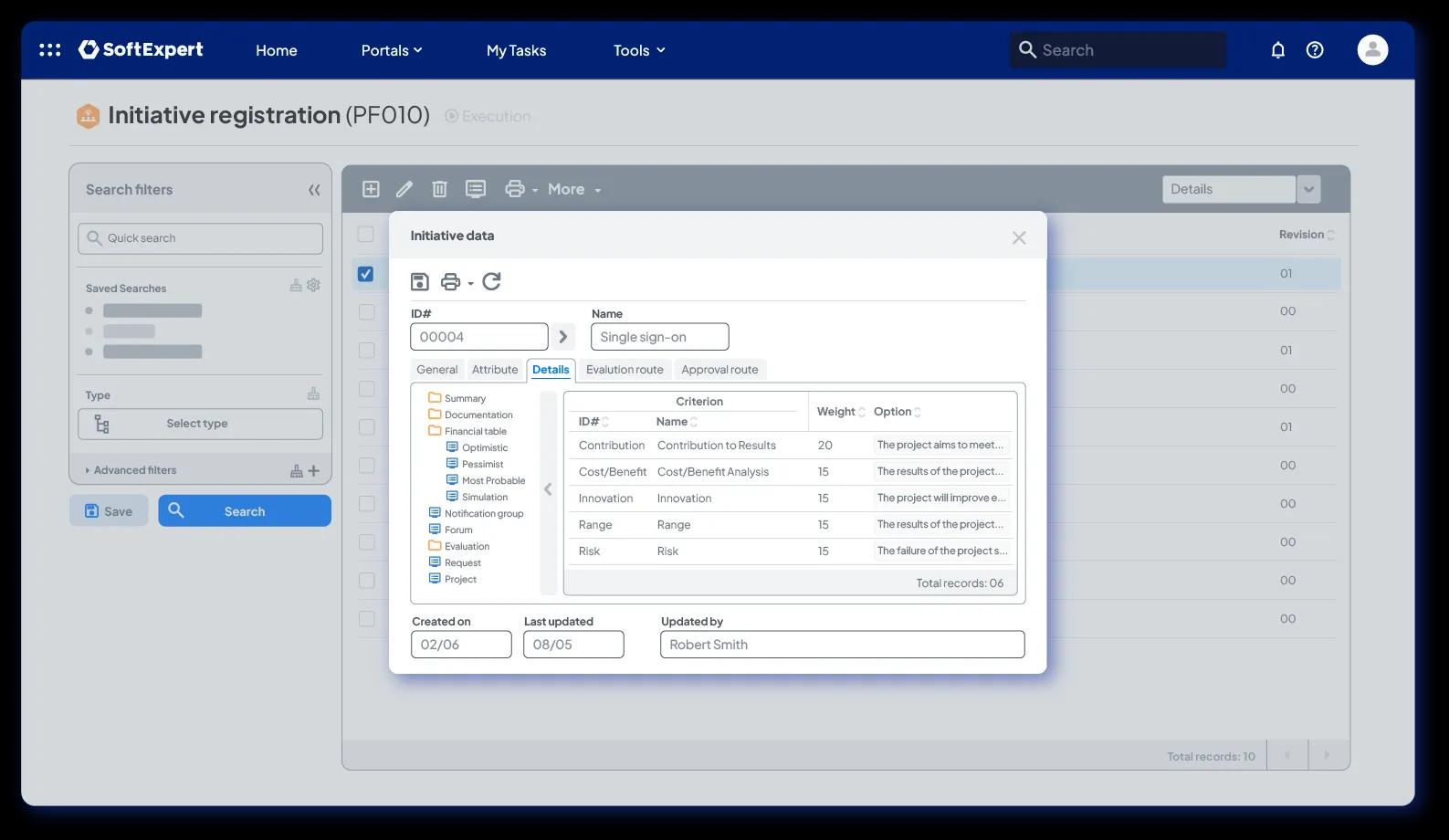The width and height of the screenshot is (1449, 840).
Task: Click the arrow button next to ID# field
Action: [x=563, y=337]
